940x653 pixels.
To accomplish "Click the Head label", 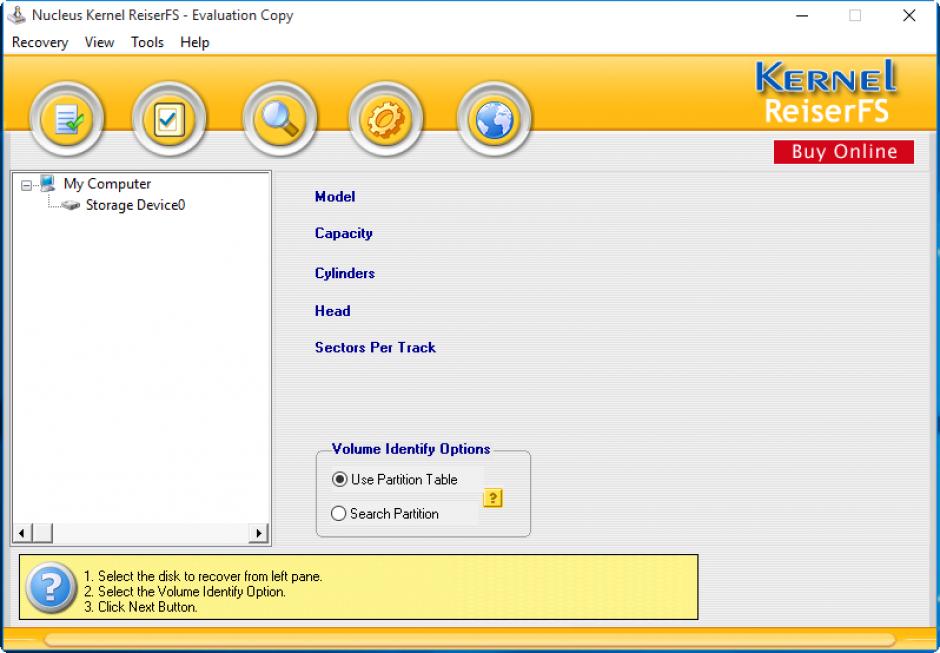I will 333,311.
